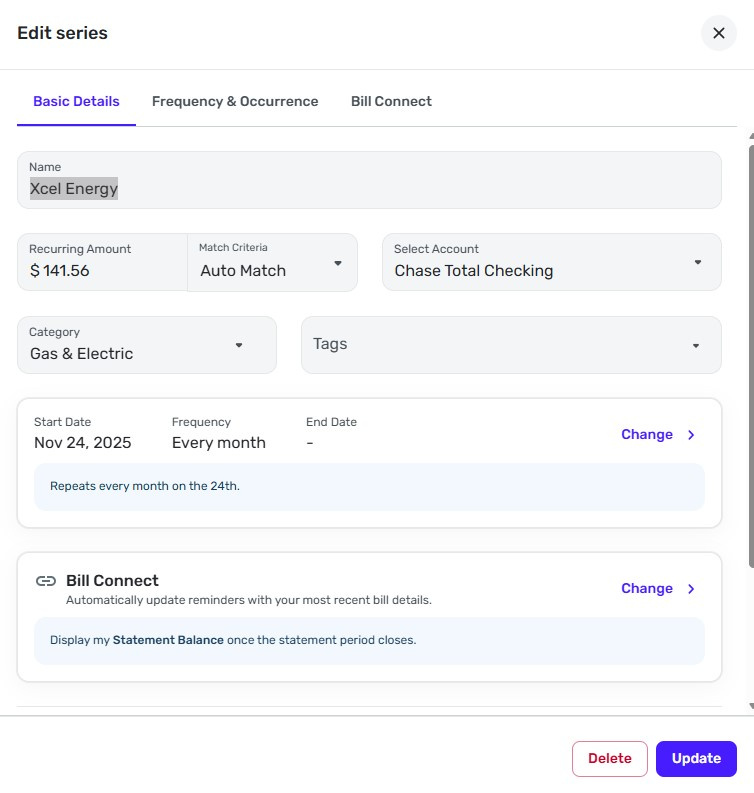Click Change link for start date schedule
Image resolution: width=754 pixels, height=793 pixels.
(x=647, y=435)
